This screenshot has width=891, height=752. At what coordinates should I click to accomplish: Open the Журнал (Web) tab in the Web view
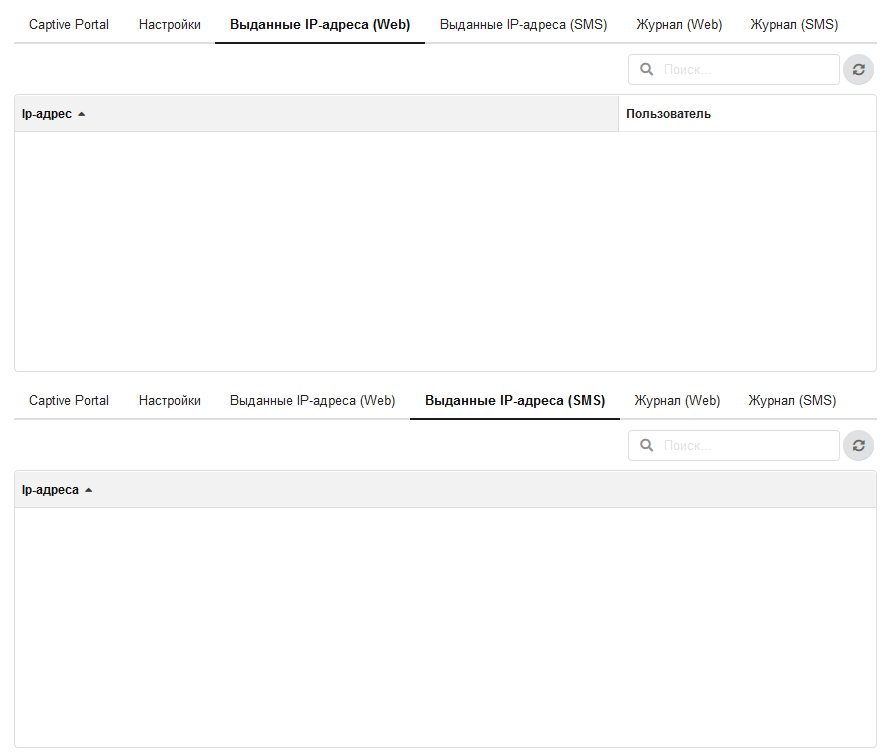679,25
